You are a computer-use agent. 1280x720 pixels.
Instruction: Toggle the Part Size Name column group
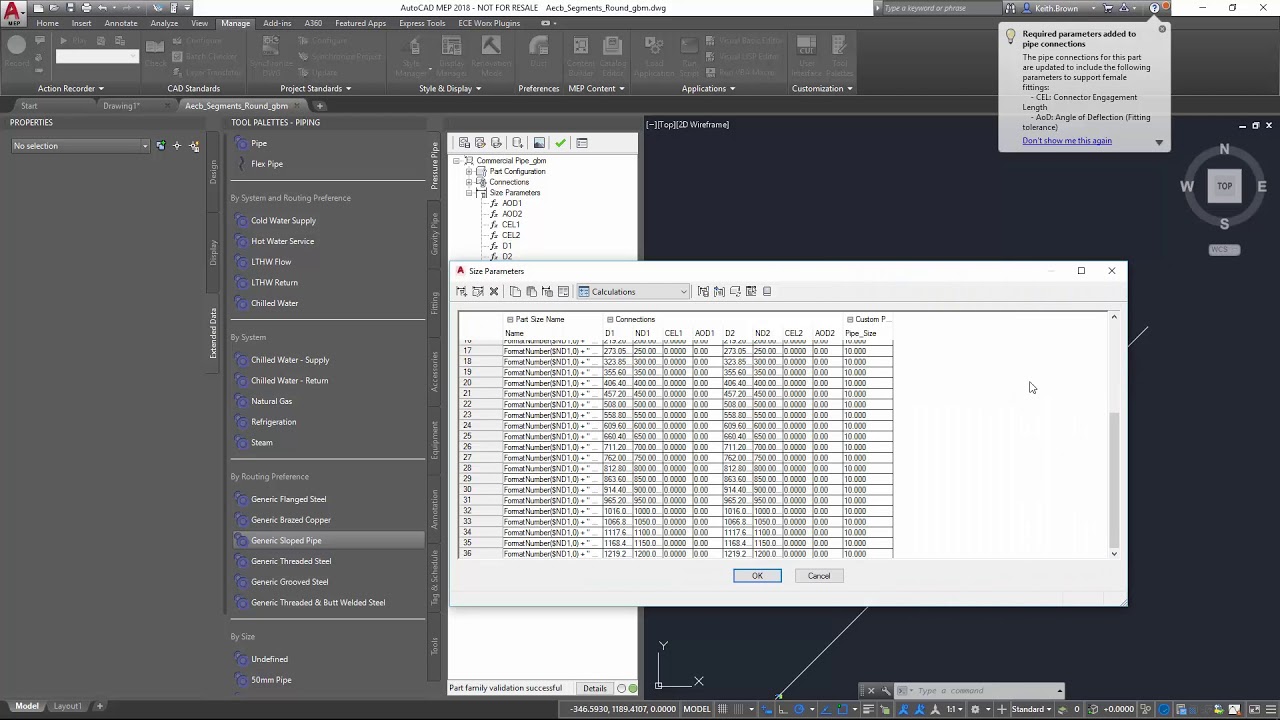[x=510, y=320]
